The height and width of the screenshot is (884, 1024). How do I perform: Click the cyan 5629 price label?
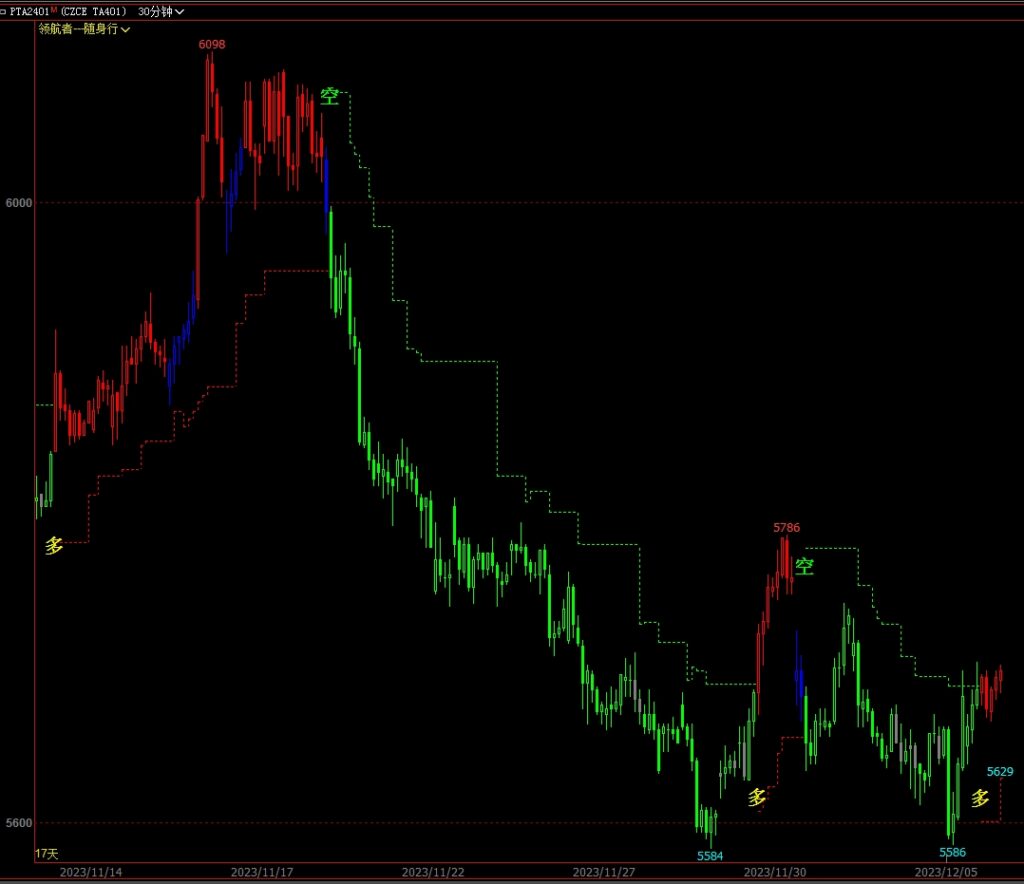(x=1000, y=771)
